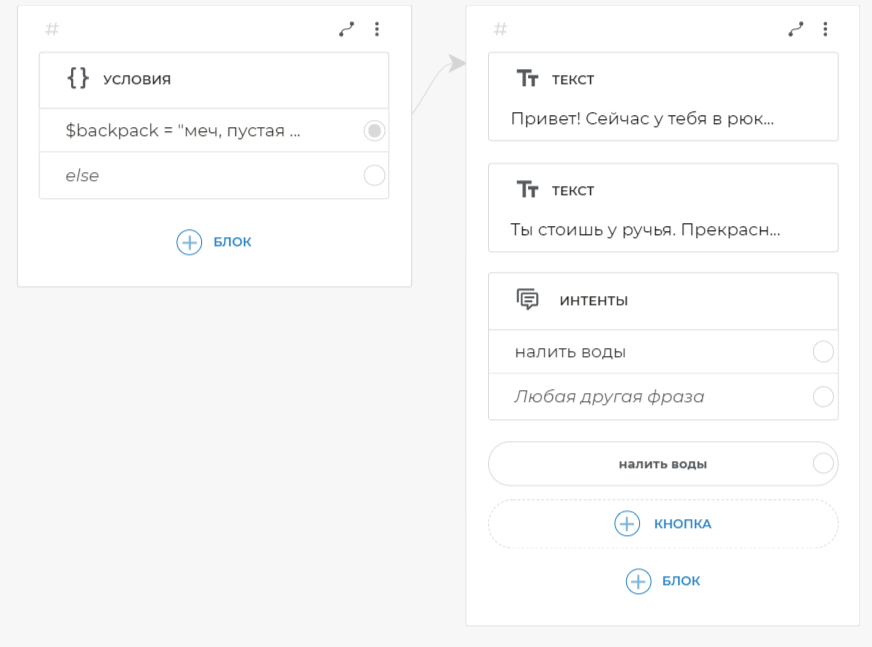Select the $backpack condition output connector
The width and height of the screenshot is (872, 647).
374,131
